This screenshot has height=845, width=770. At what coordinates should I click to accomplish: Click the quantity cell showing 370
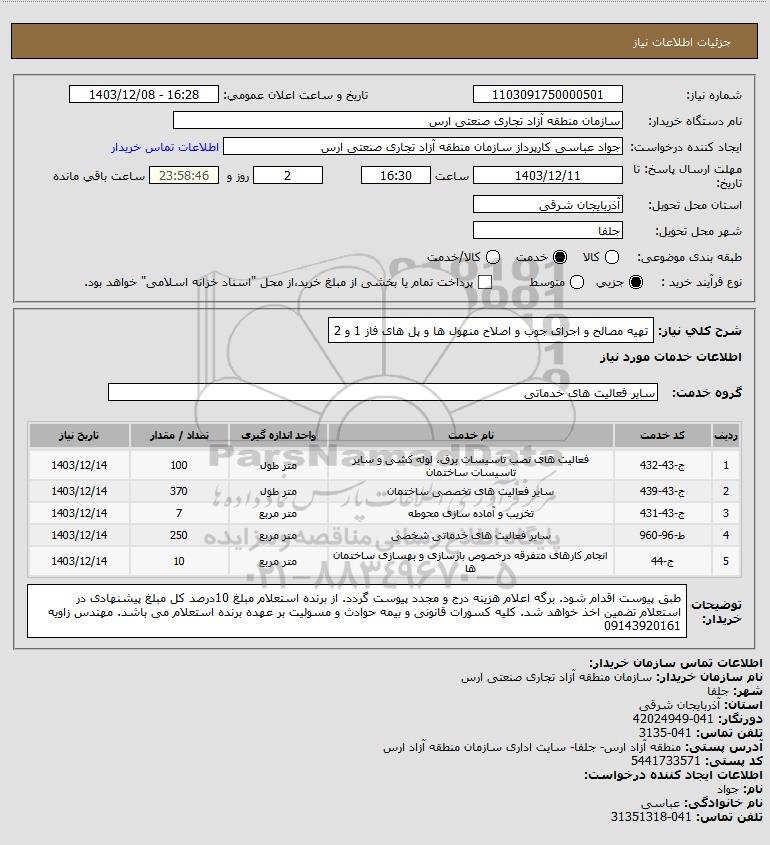[179, 491]
